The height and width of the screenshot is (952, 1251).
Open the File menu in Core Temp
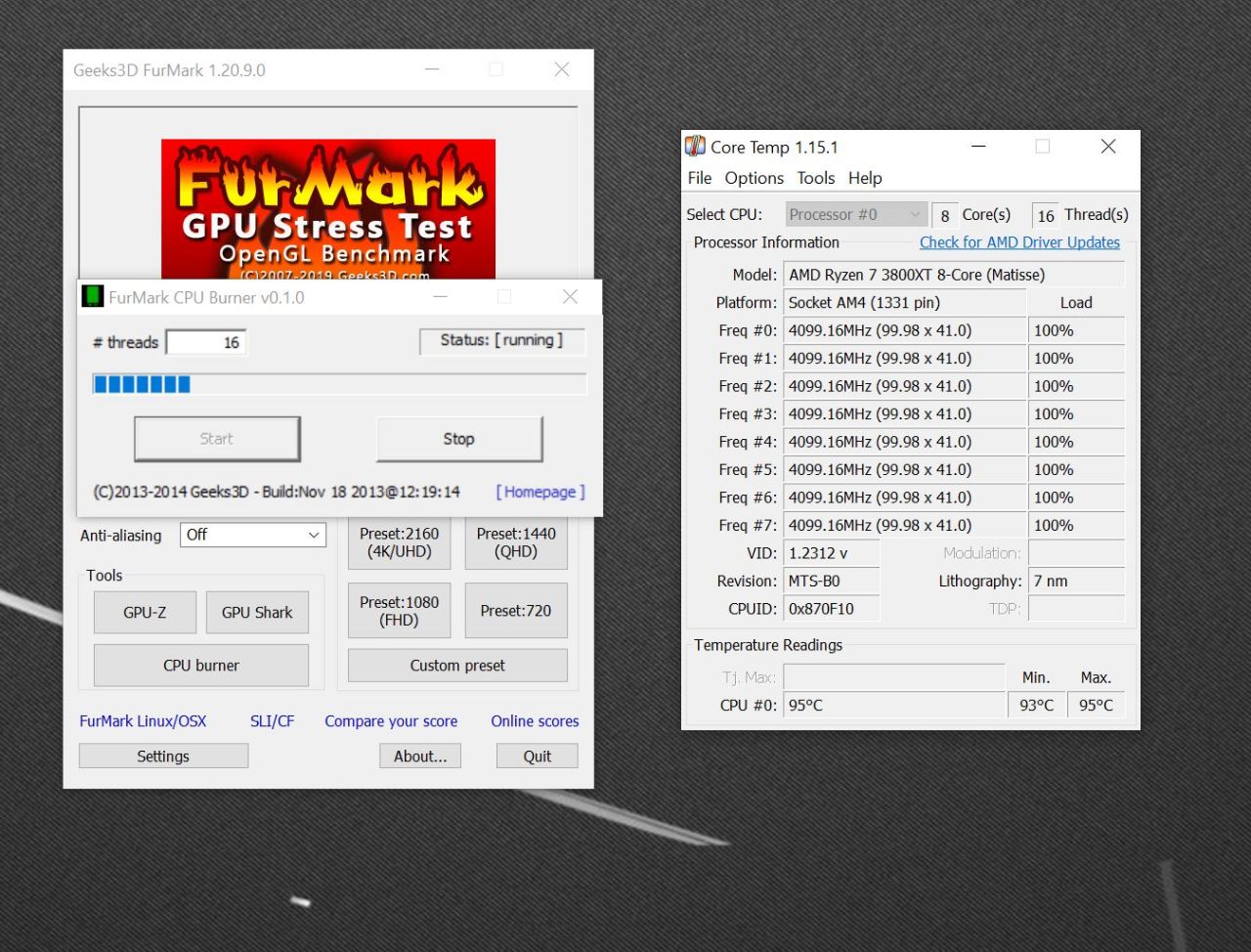(700, 178)
